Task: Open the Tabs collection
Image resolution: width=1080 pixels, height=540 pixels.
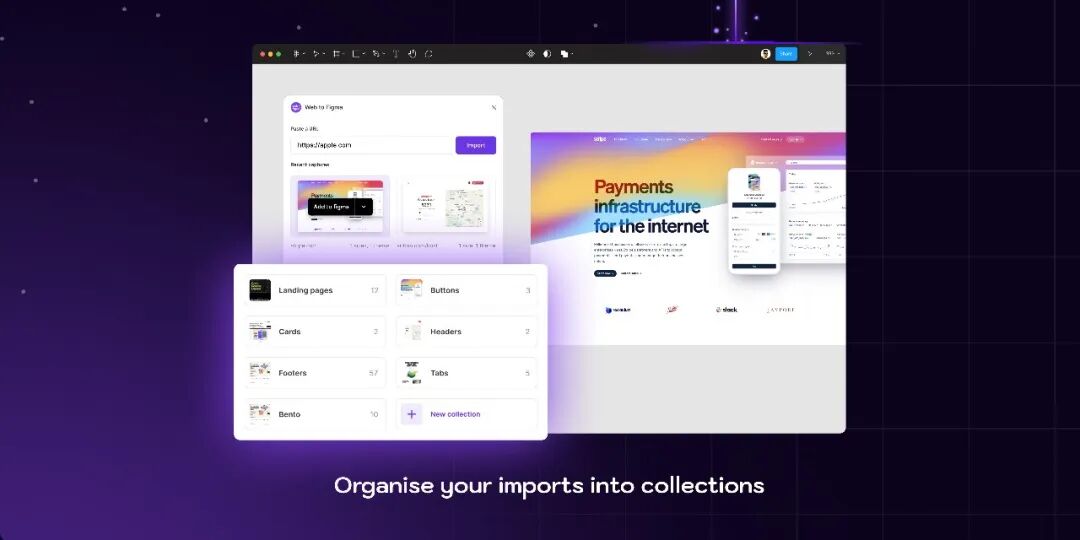Action: (466, 373)
